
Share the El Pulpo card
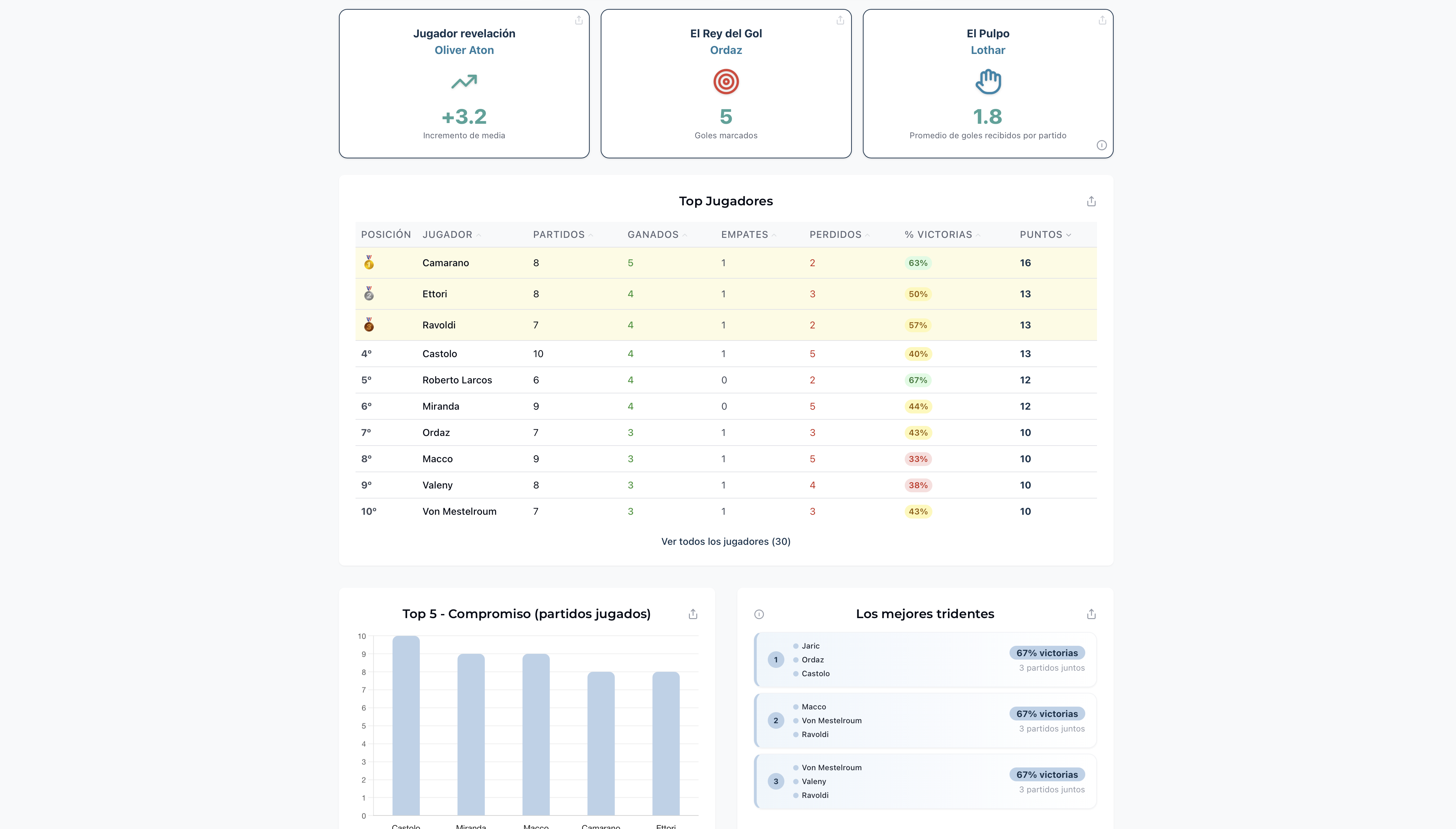[x=1102, y=20]
